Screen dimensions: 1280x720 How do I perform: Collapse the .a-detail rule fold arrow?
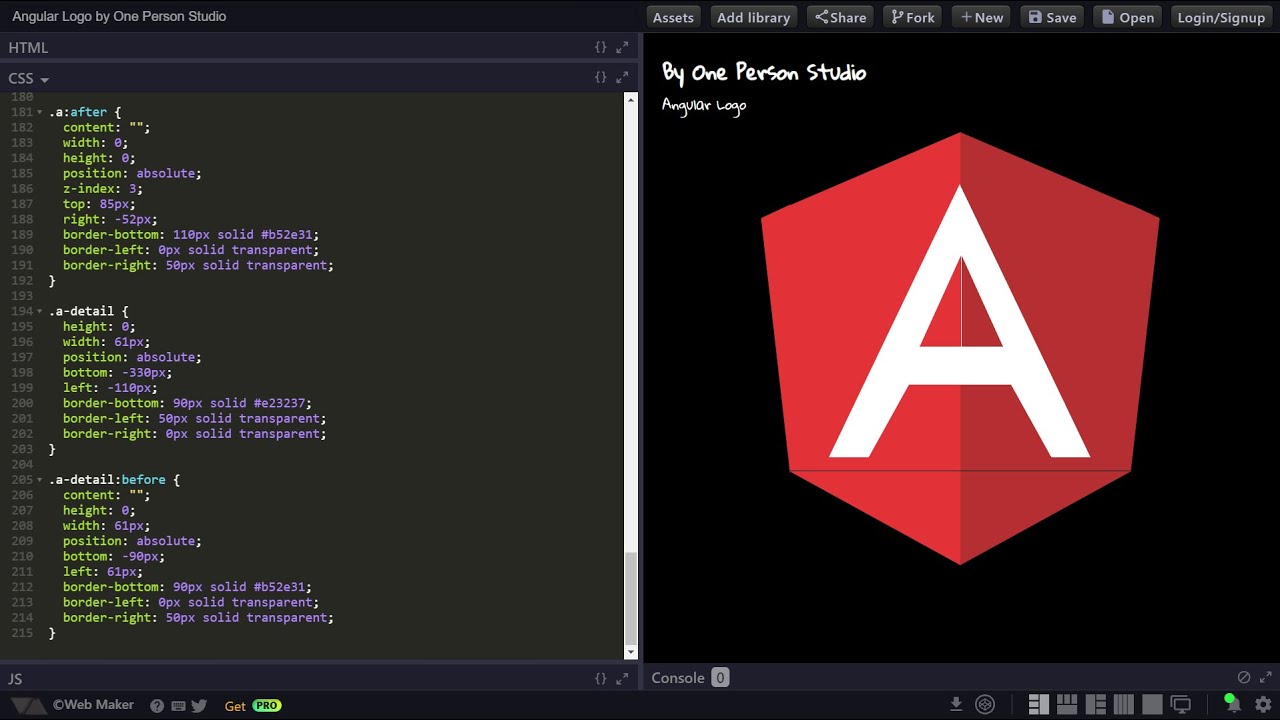(40, 311)
